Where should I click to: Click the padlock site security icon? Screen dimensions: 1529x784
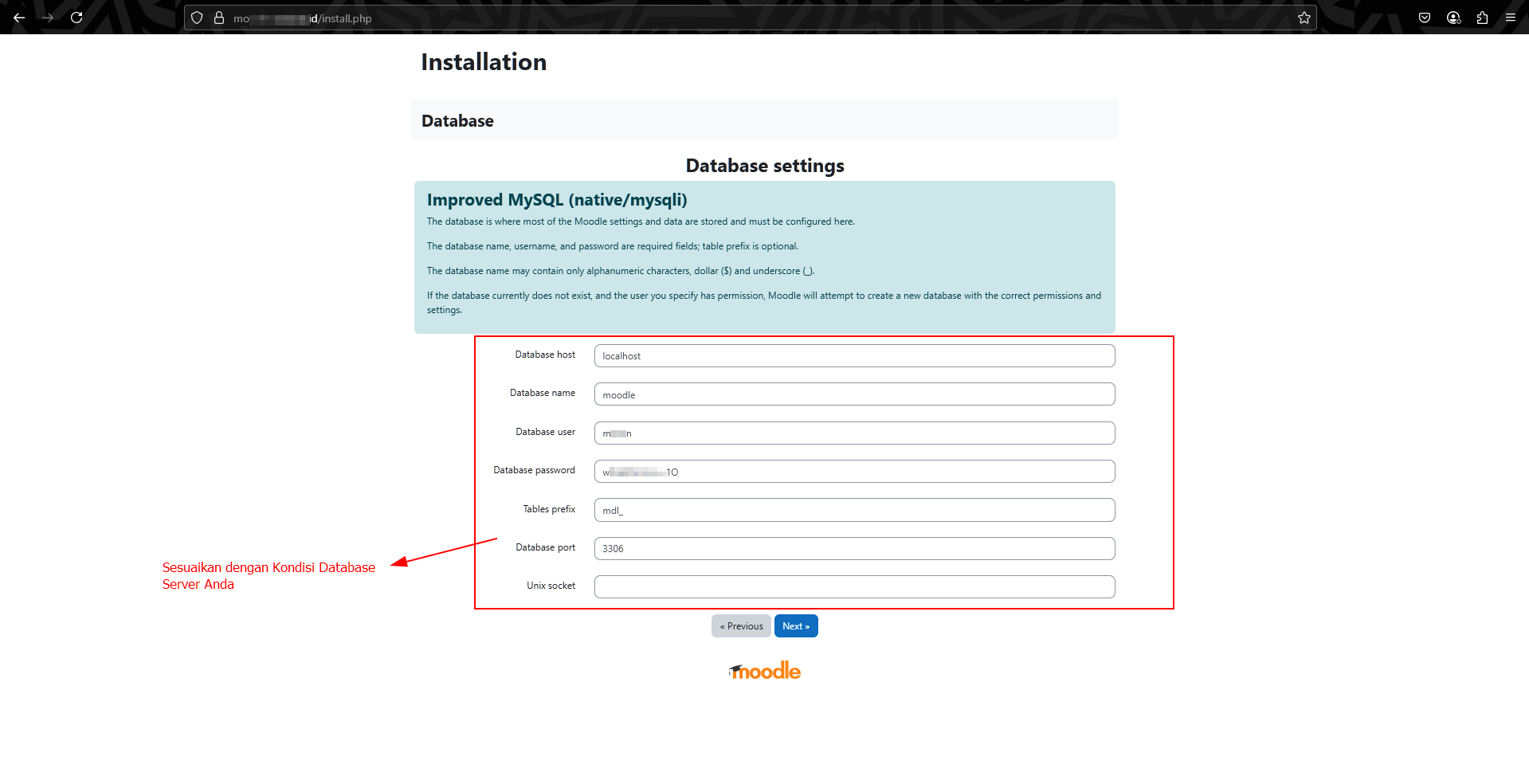point(219,18)
